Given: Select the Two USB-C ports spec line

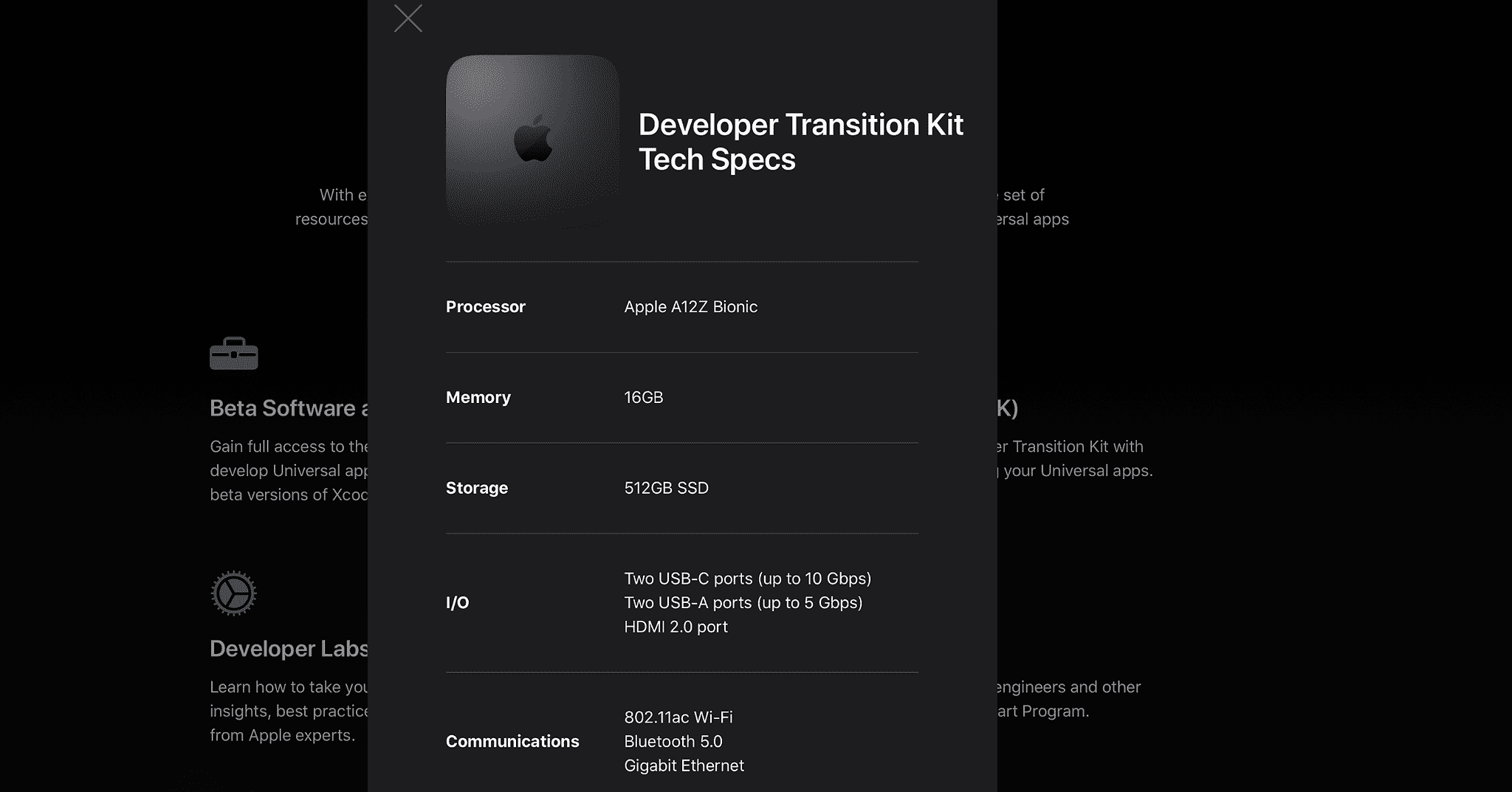Looking at the screenshot, I should coord(747,578).
